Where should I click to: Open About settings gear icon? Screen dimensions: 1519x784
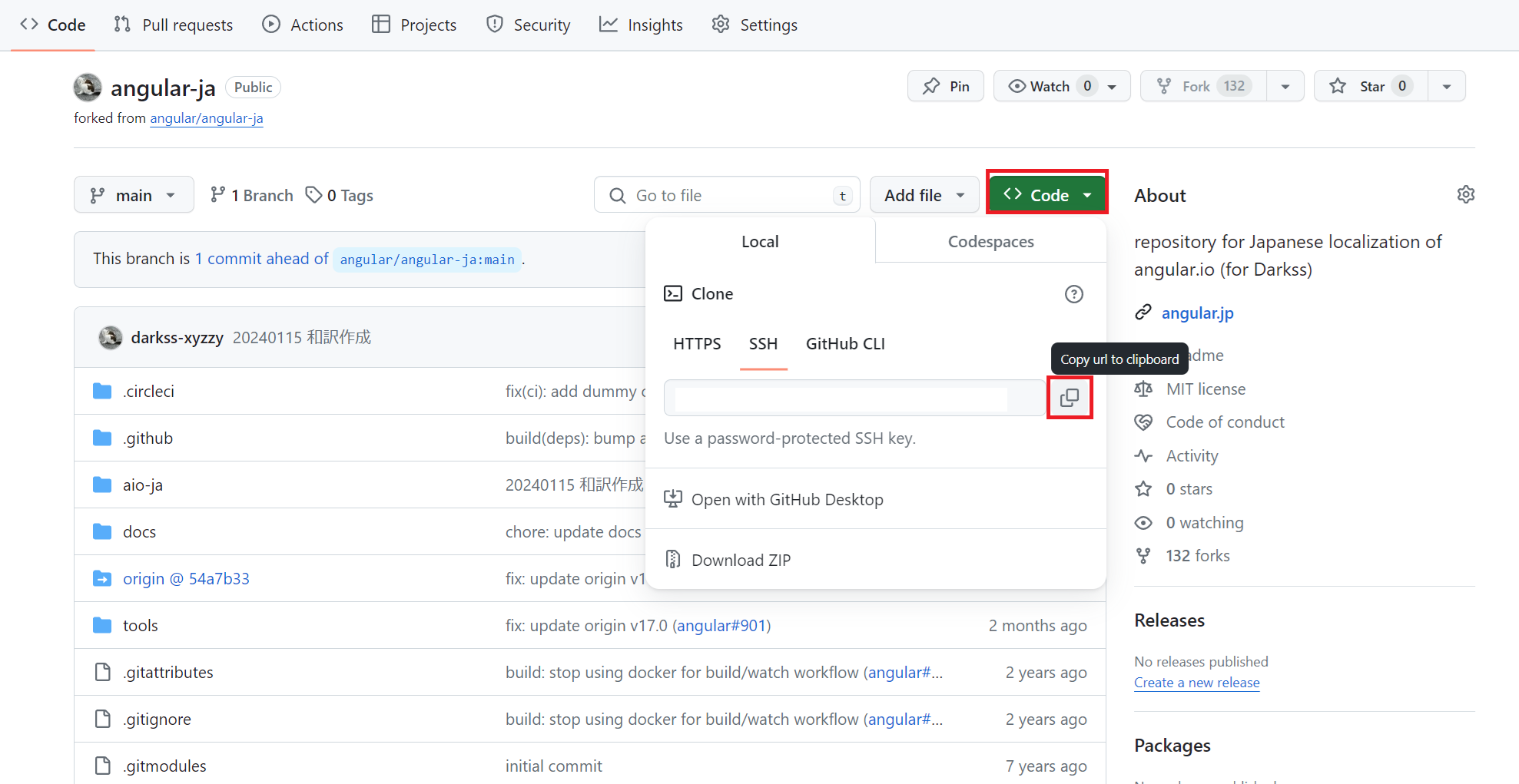(x=1466, y=195)
